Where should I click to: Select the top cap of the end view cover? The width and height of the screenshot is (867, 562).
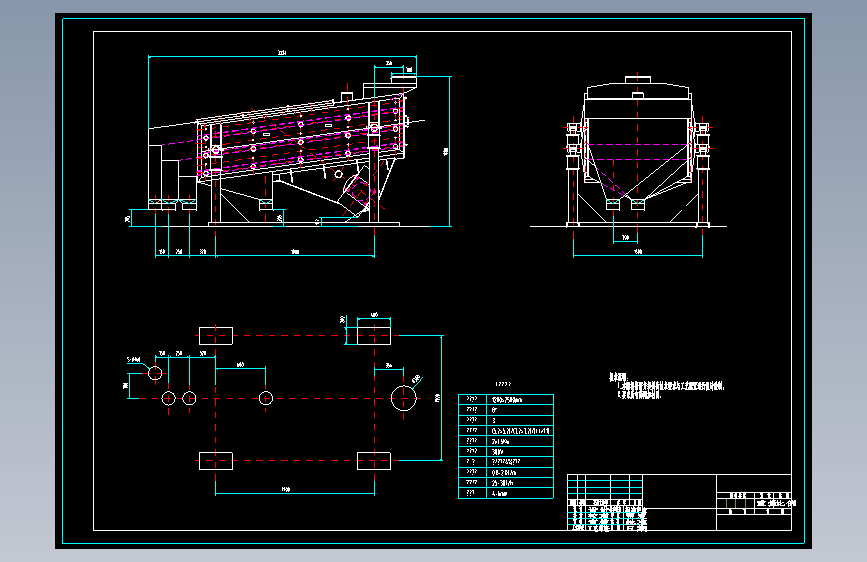coord(638,80)
